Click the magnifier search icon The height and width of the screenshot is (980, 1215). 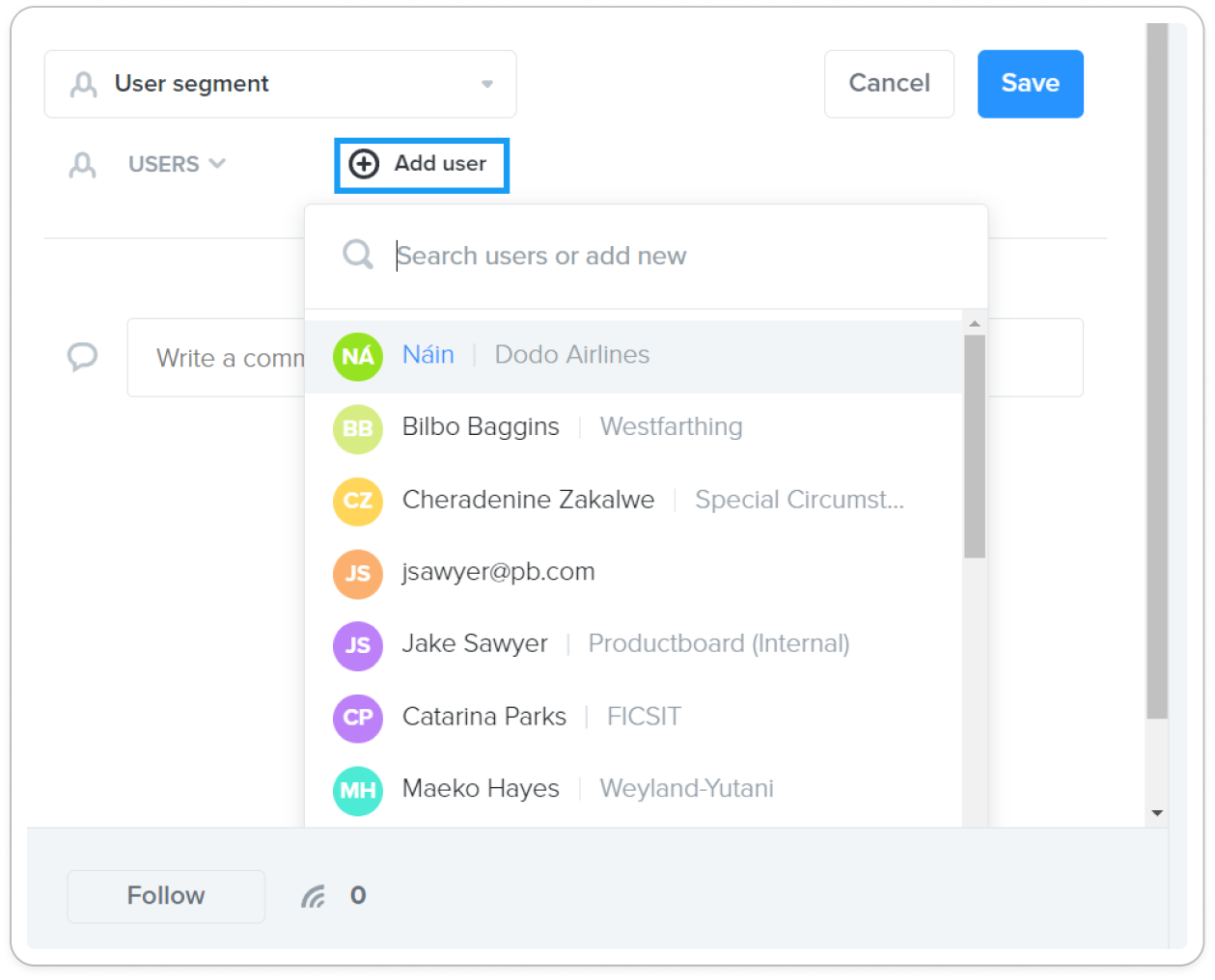pyautogui.click(x=358, y=255)
